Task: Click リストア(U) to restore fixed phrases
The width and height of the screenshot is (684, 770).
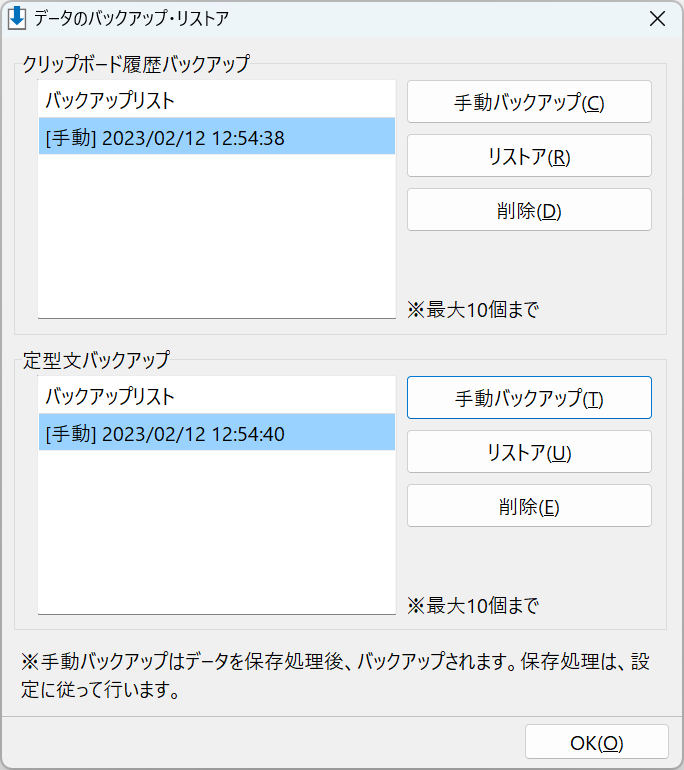Action: (x=529, y=452)
